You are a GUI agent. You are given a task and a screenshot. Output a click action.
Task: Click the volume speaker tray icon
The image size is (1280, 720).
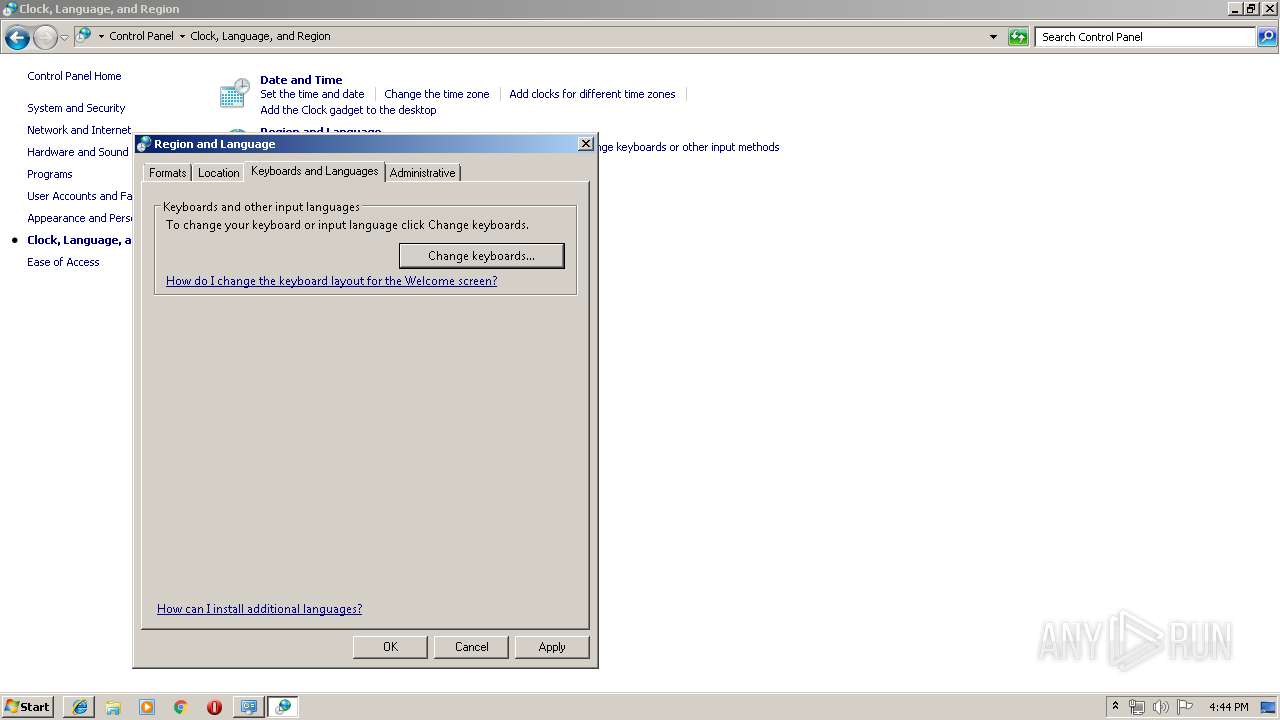1161,707
